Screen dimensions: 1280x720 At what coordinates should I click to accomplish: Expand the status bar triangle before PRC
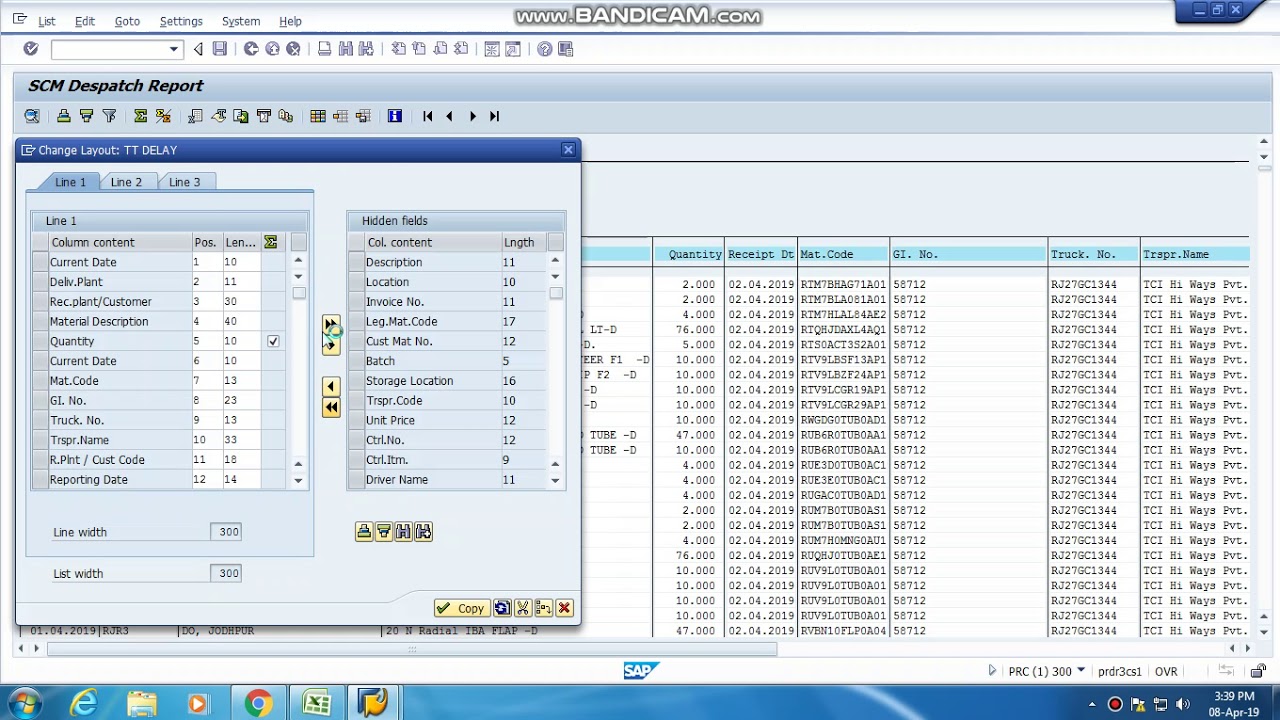(x=992, y=671)
